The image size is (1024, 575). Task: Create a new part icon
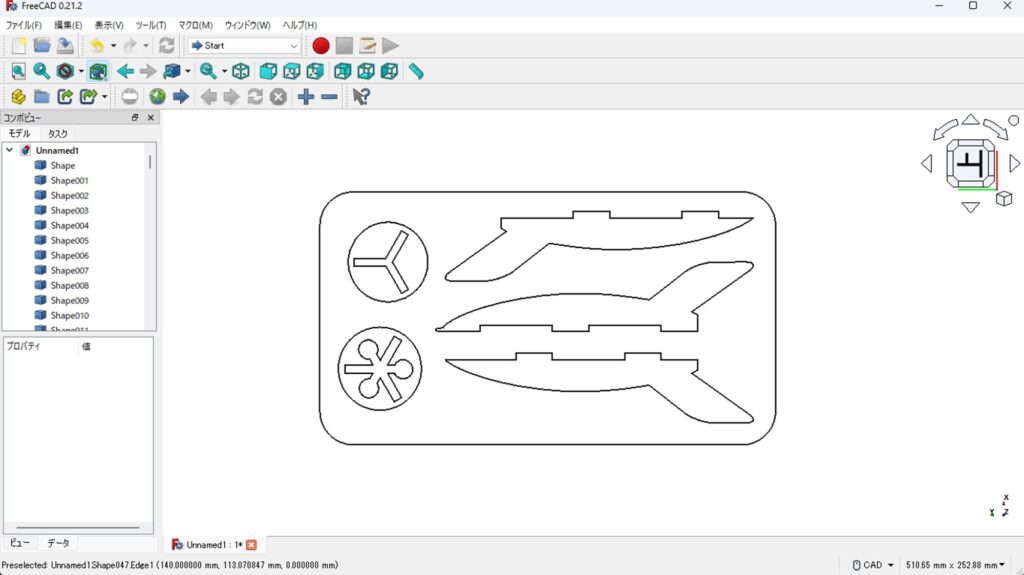click(x=18, y=97)
